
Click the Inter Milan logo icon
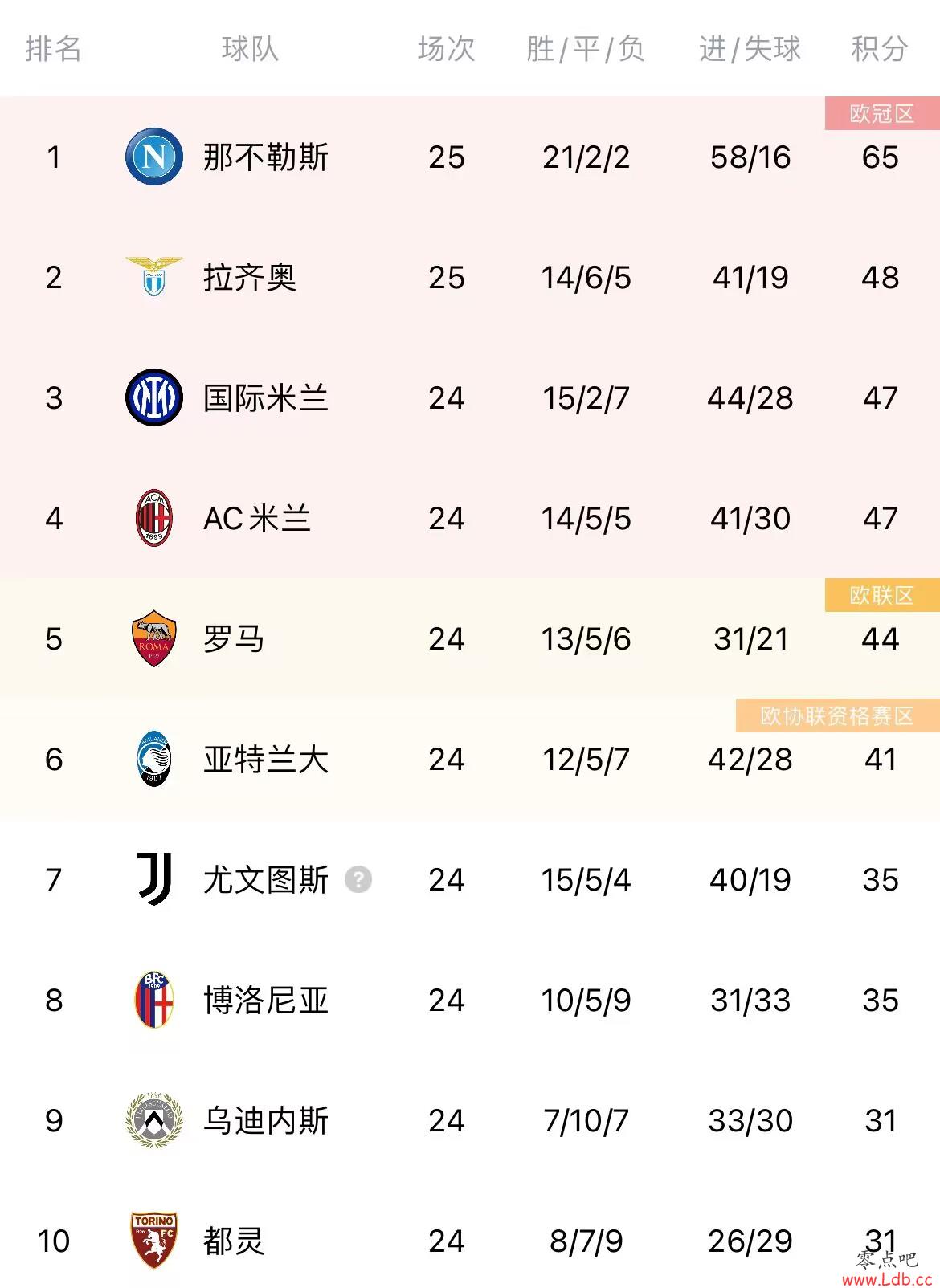coord(154,397)
